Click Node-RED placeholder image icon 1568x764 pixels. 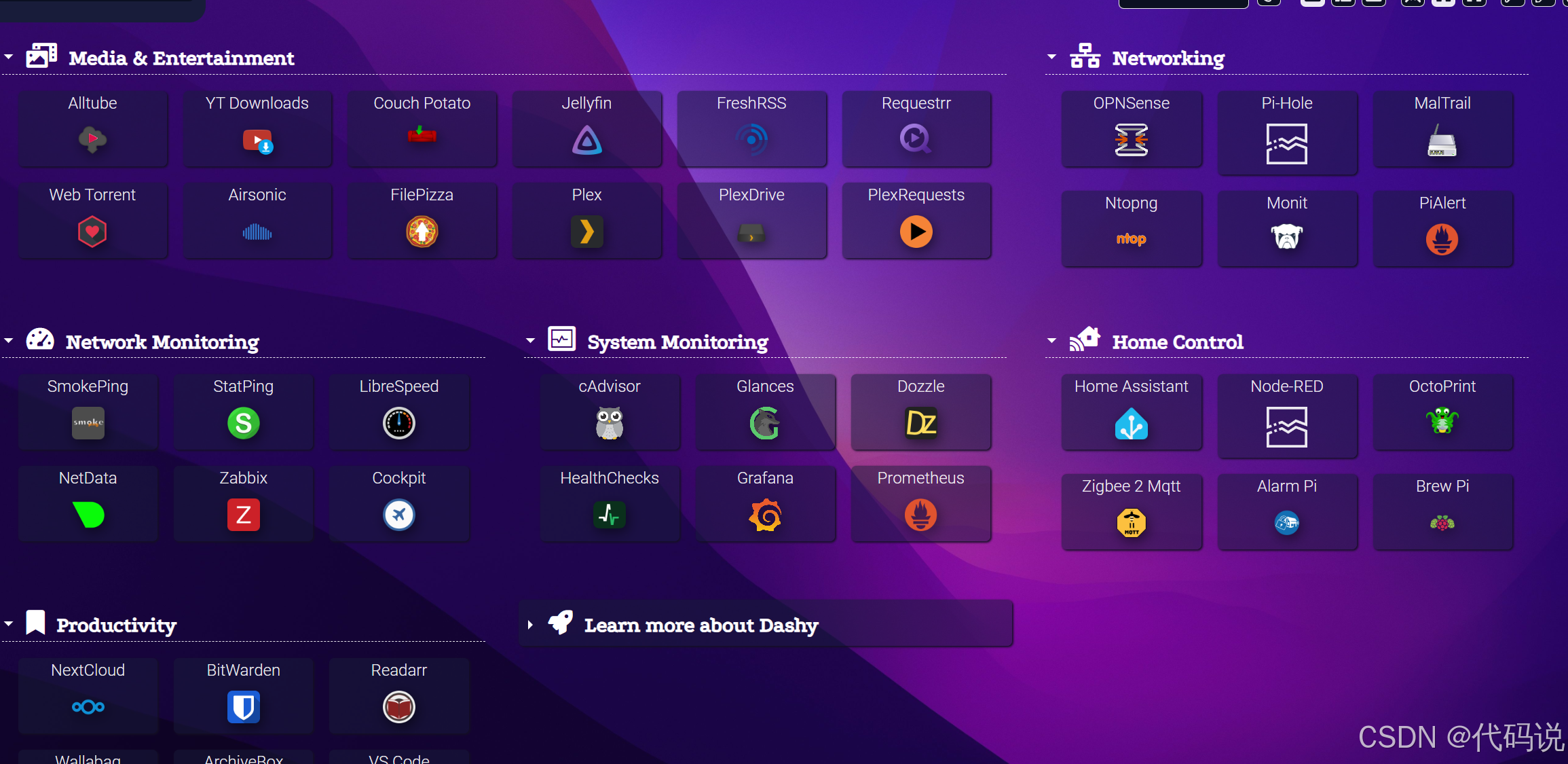tap(1286, 427)
